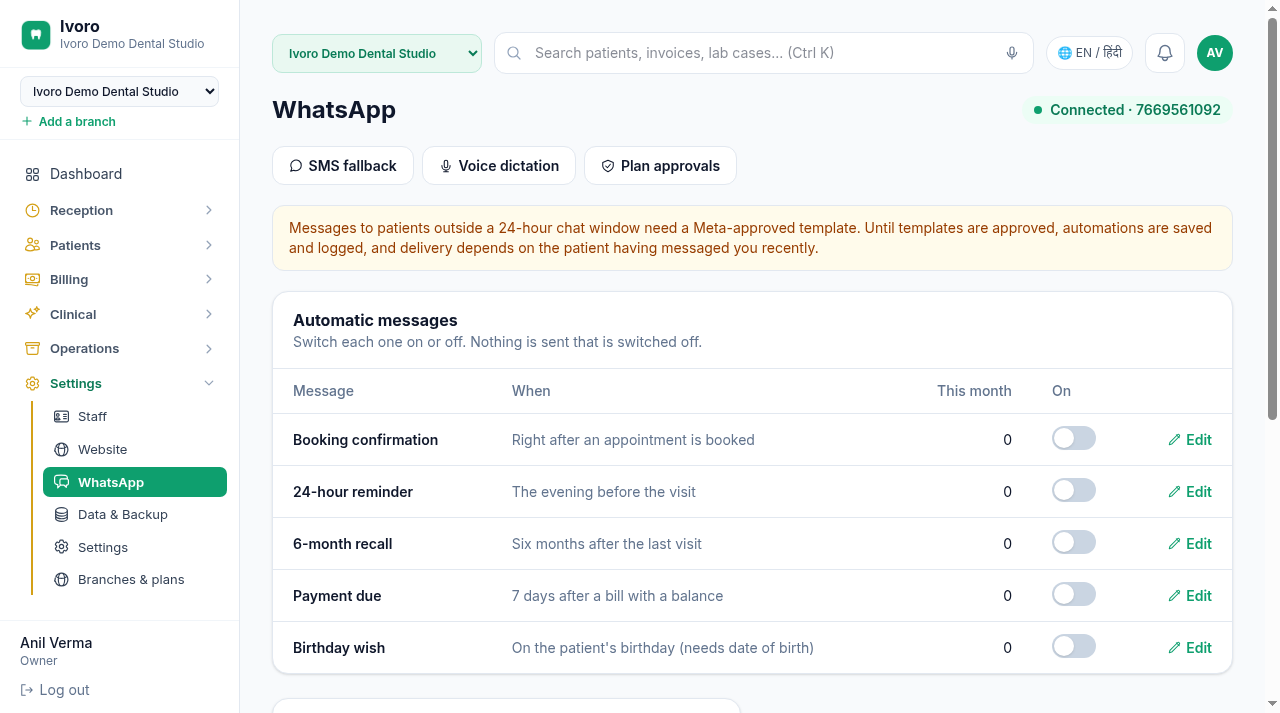Switch on the 6-month recall message
The height and width of the screenshot is (713, 1280).
pos(1074,542)
